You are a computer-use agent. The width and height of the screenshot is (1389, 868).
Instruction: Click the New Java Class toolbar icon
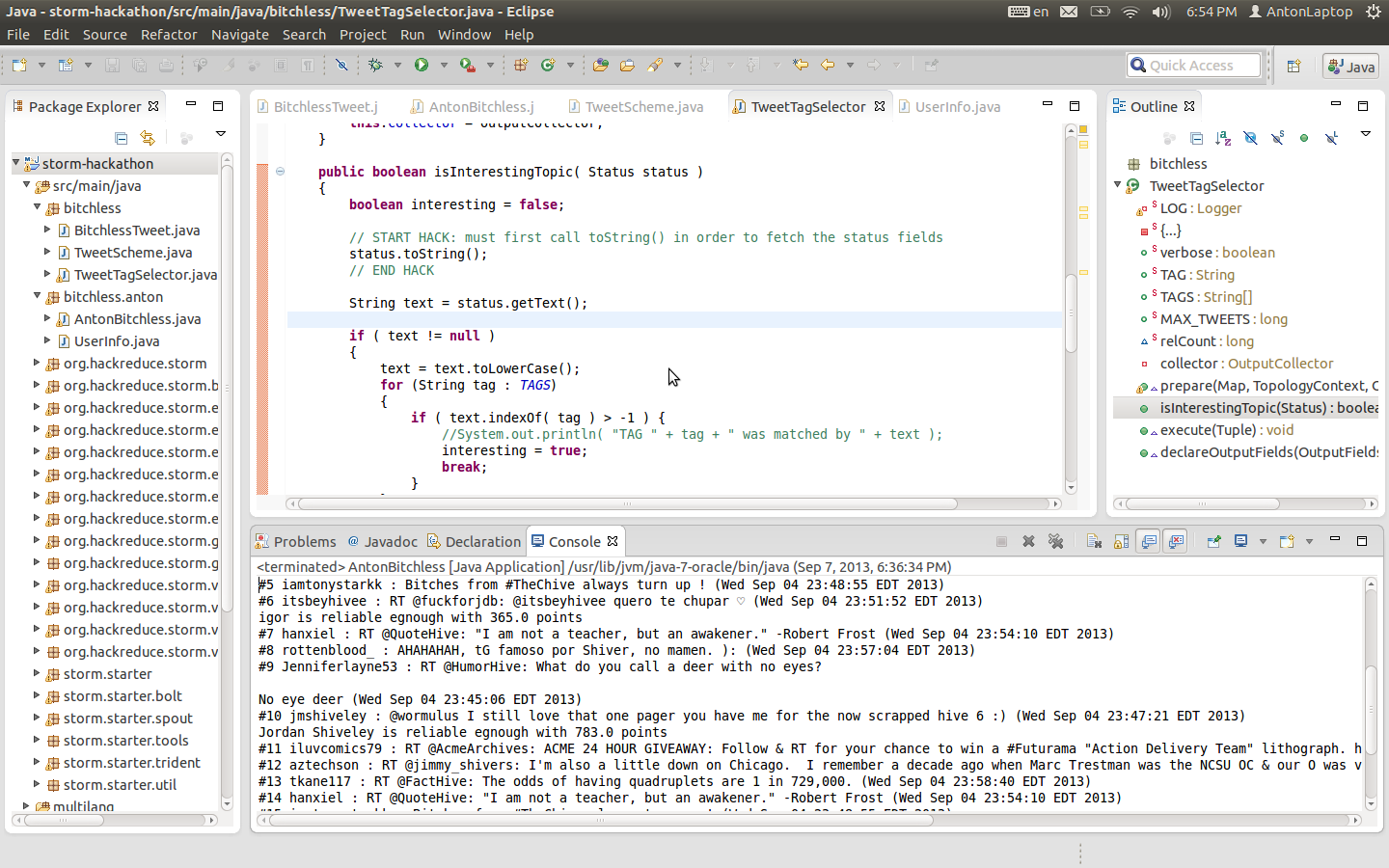click(548, 65)
